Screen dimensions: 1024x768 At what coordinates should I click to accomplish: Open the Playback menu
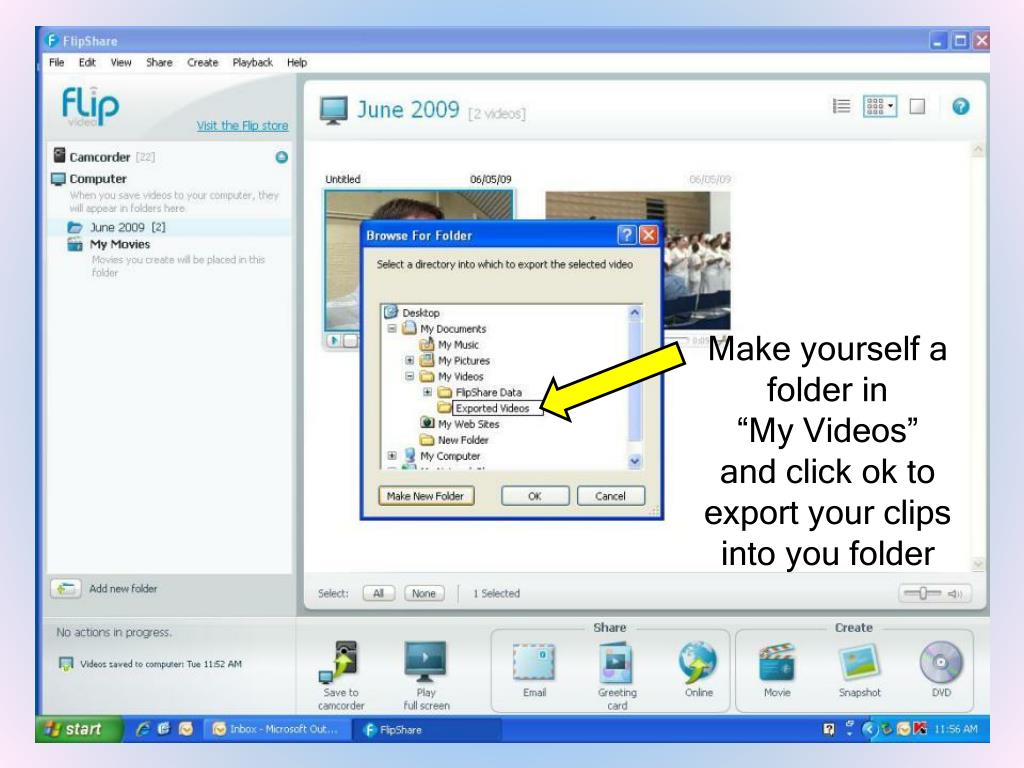tap(253, 63)
